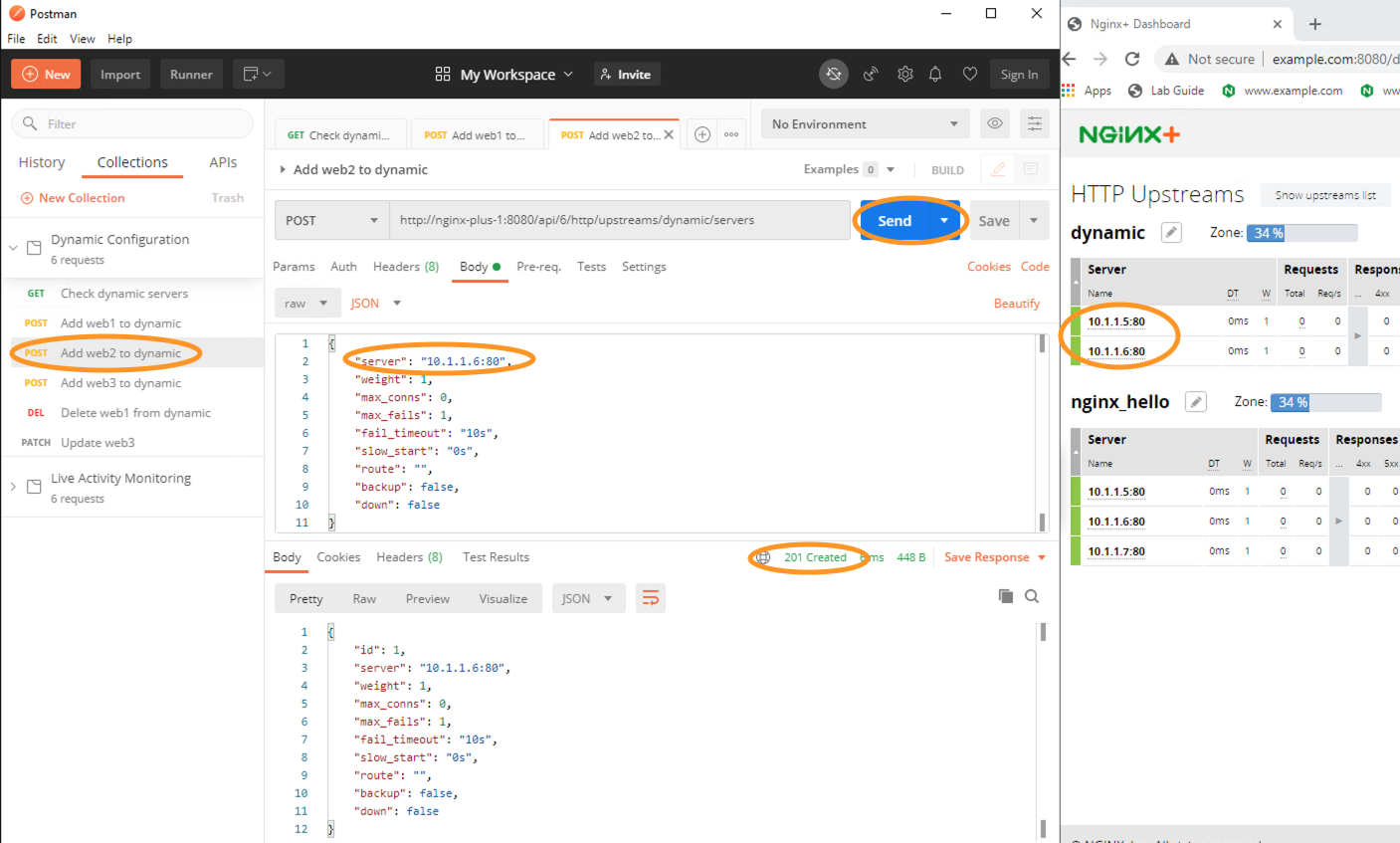Open the POST method dropdown
1400x843 pixels.
pyautogui.click(x=332, y=221)
